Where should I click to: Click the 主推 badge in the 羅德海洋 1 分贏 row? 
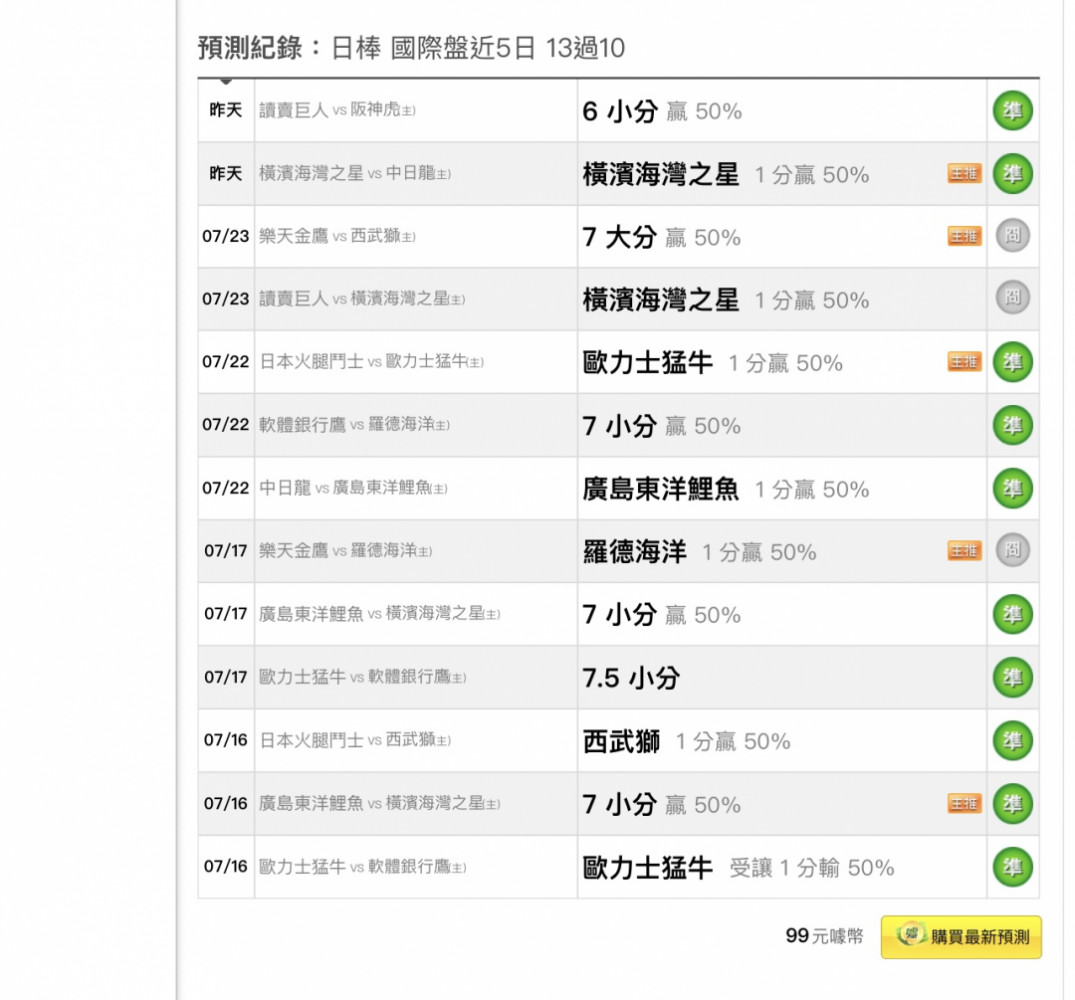coord(964,550)
